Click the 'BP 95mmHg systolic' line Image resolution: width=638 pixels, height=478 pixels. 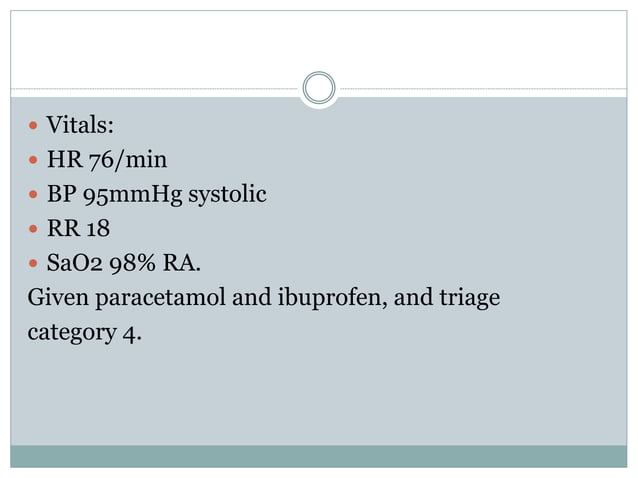[x=157, y=194]
